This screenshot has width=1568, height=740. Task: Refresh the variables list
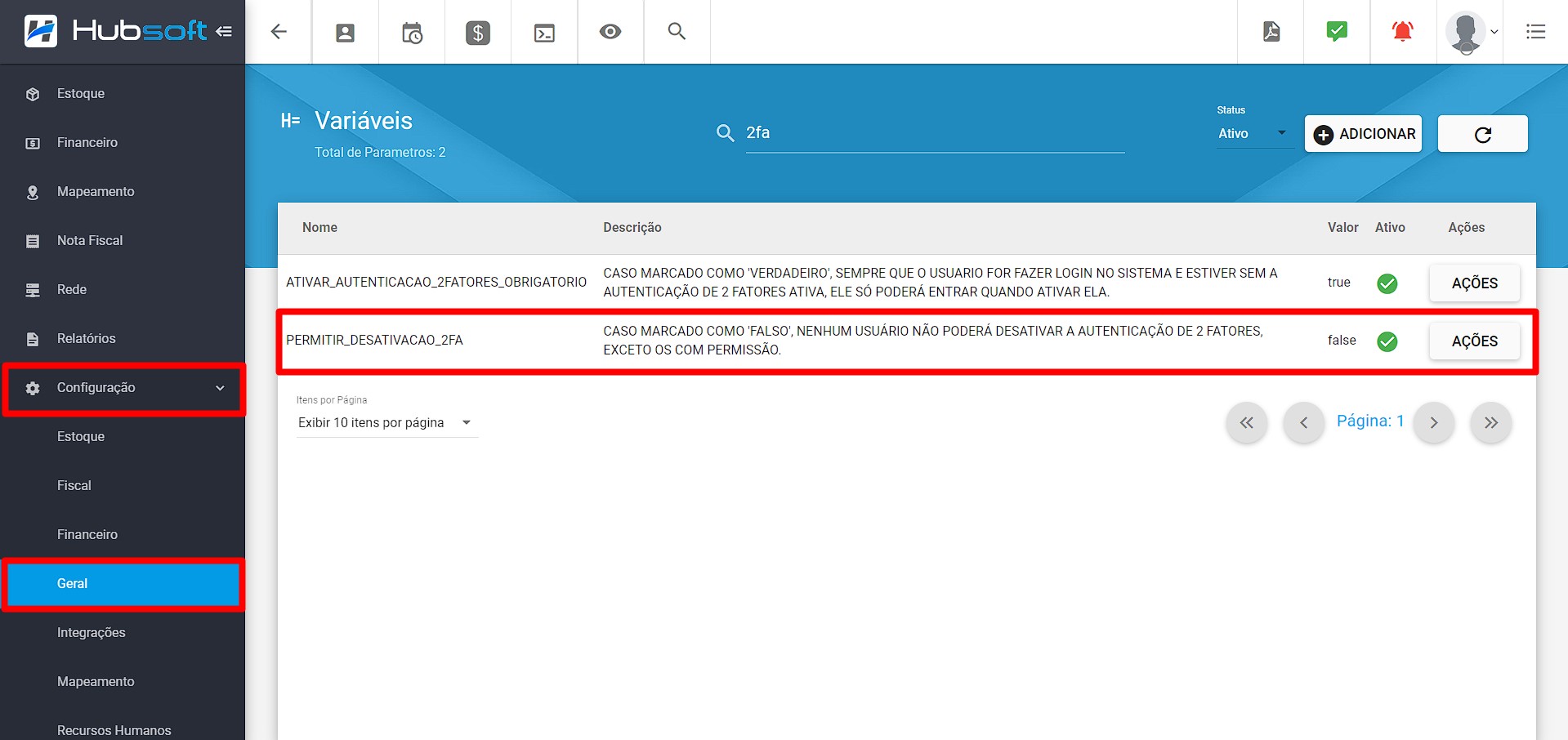coord(1482,134)
